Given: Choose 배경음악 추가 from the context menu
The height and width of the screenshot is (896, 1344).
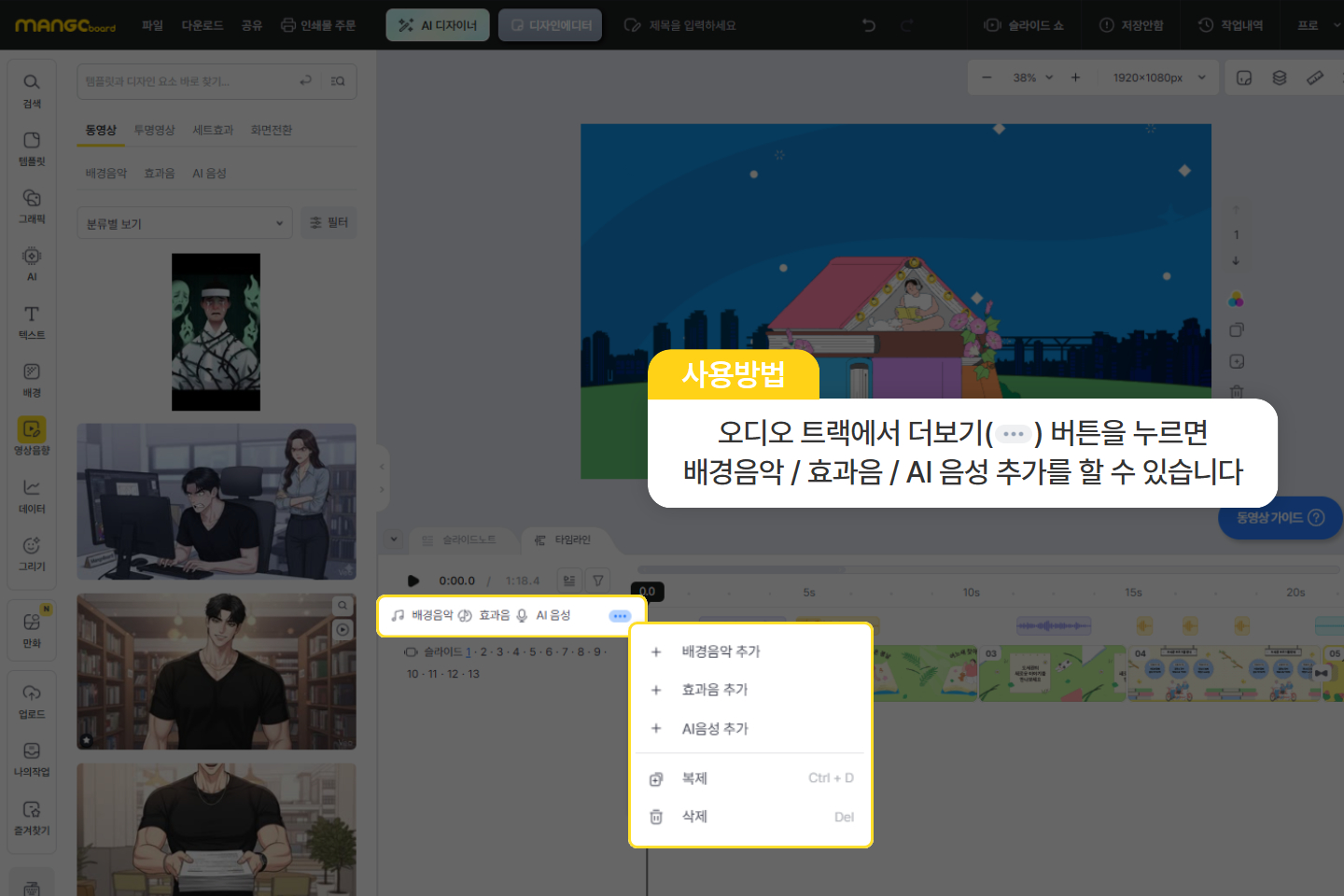Looking at the screenshot, I should click(721, 651).
